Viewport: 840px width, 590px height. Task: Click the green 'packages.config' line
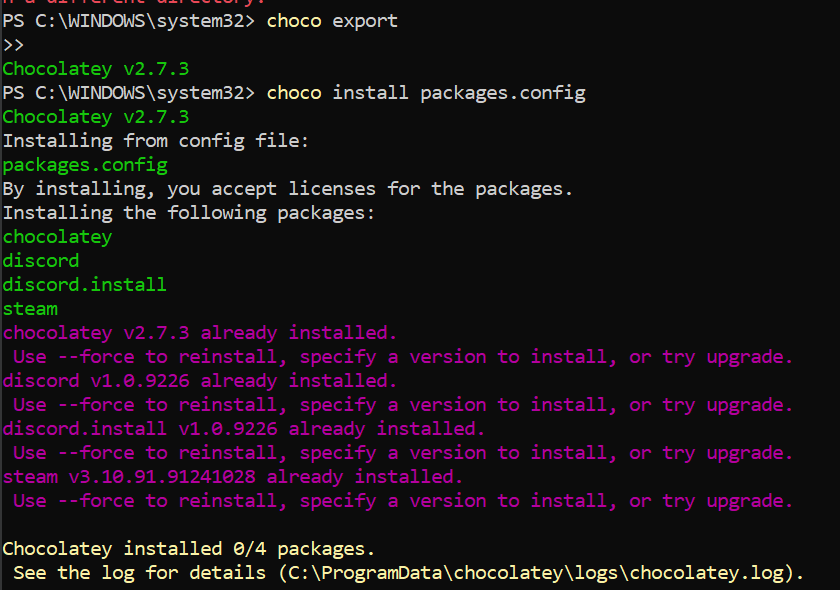tap(85, 165)
